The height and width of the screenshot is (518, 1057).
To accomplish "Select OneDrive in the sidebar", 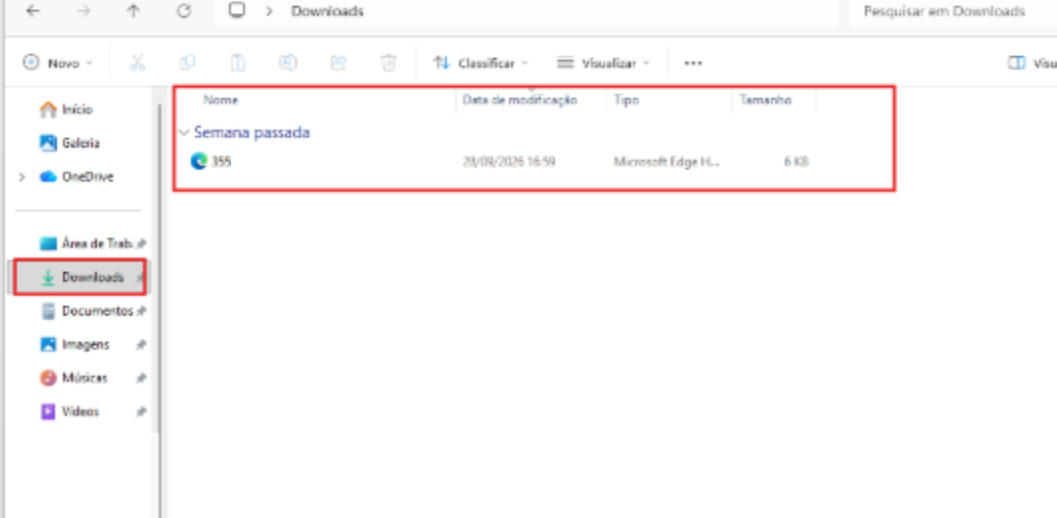I will tap(76, 177).
